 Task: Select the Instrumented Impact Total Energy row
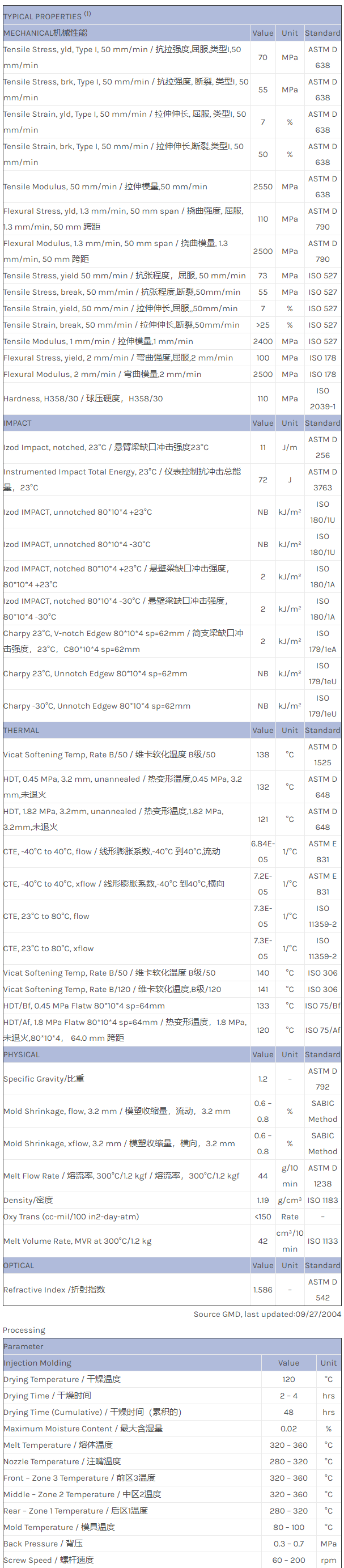pyautogui.click(x=122, y=480)
